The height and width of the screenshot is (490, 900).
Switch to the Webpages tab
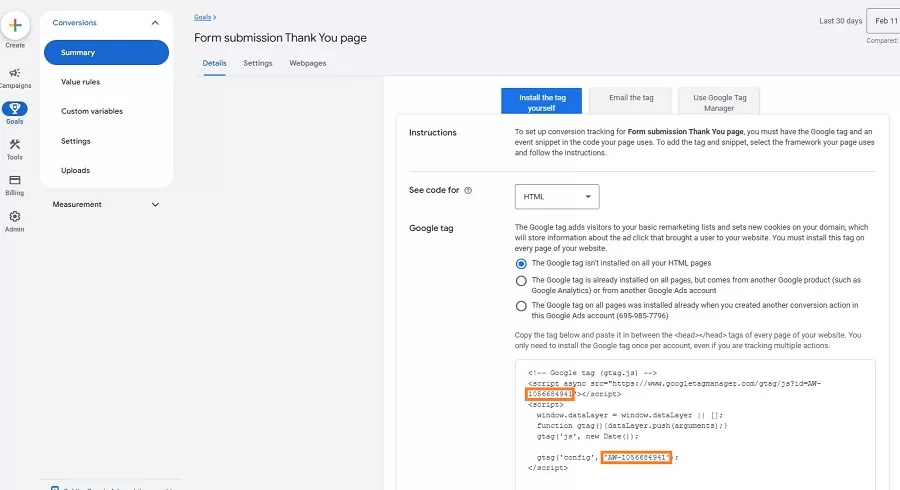pyautogui.click(x=308, y=63)
